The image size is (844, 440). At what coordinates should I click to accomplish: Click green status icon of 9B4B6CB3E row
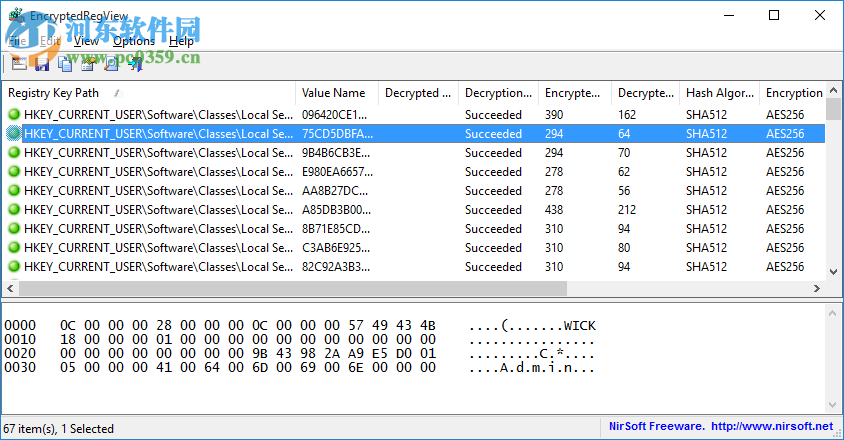14,152
